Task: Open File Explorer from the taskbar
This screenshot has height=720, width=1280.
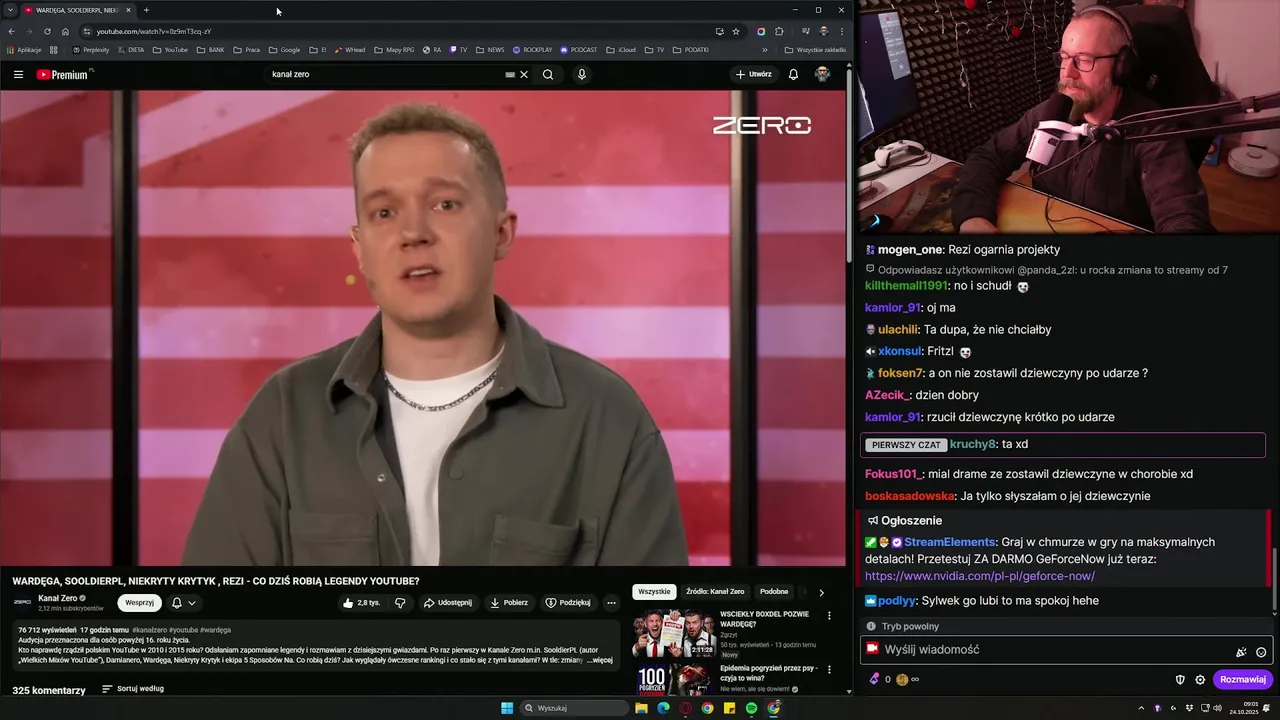Action: pos(641,708)
